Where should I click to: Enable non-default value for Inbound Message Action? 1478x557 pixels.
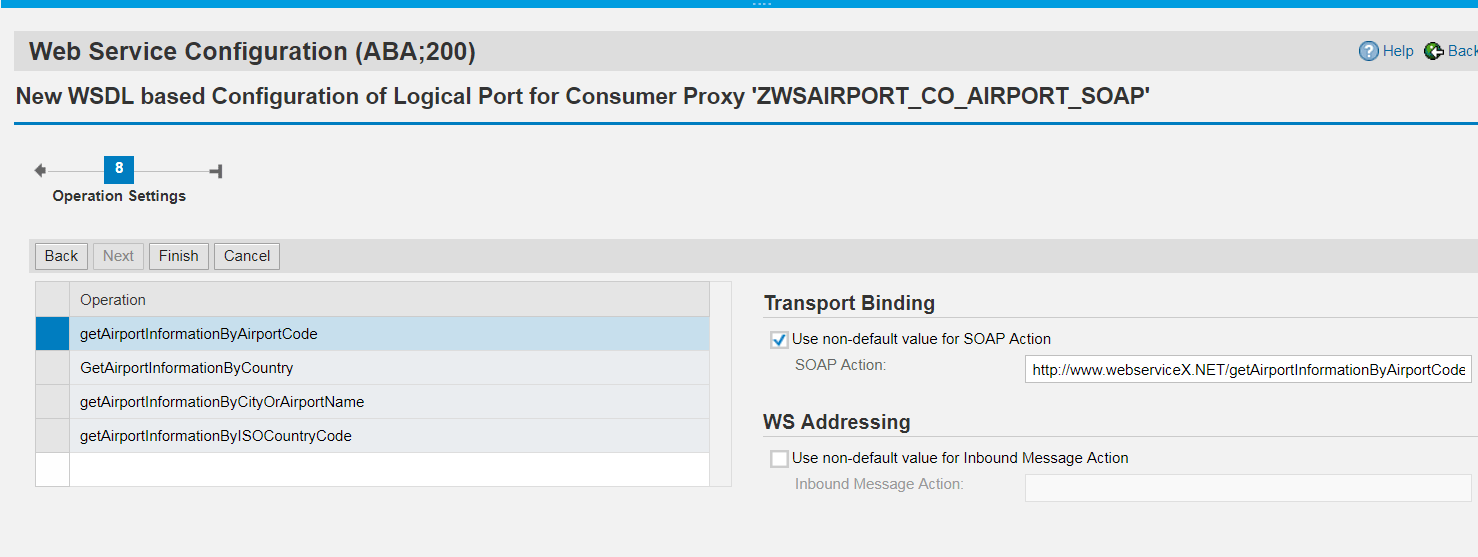[779, 459]
